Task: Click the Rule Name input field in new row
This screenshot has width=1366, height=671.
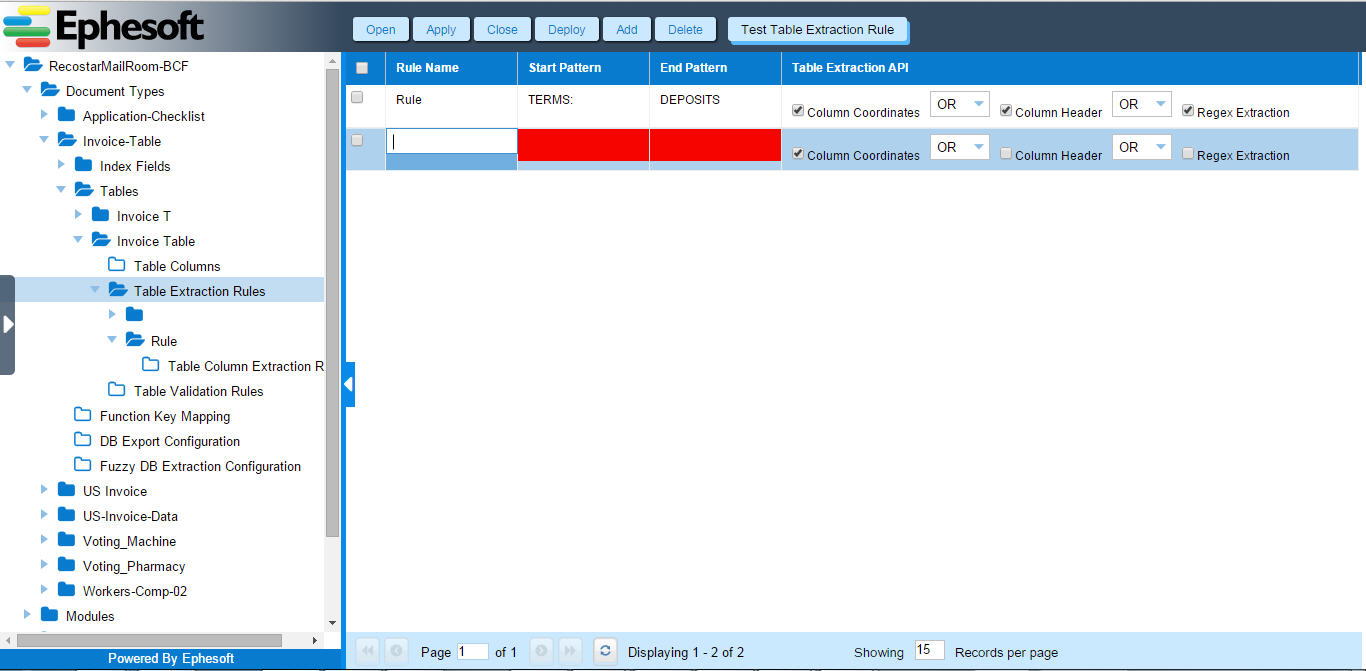Action: click(x=452, y=141)
